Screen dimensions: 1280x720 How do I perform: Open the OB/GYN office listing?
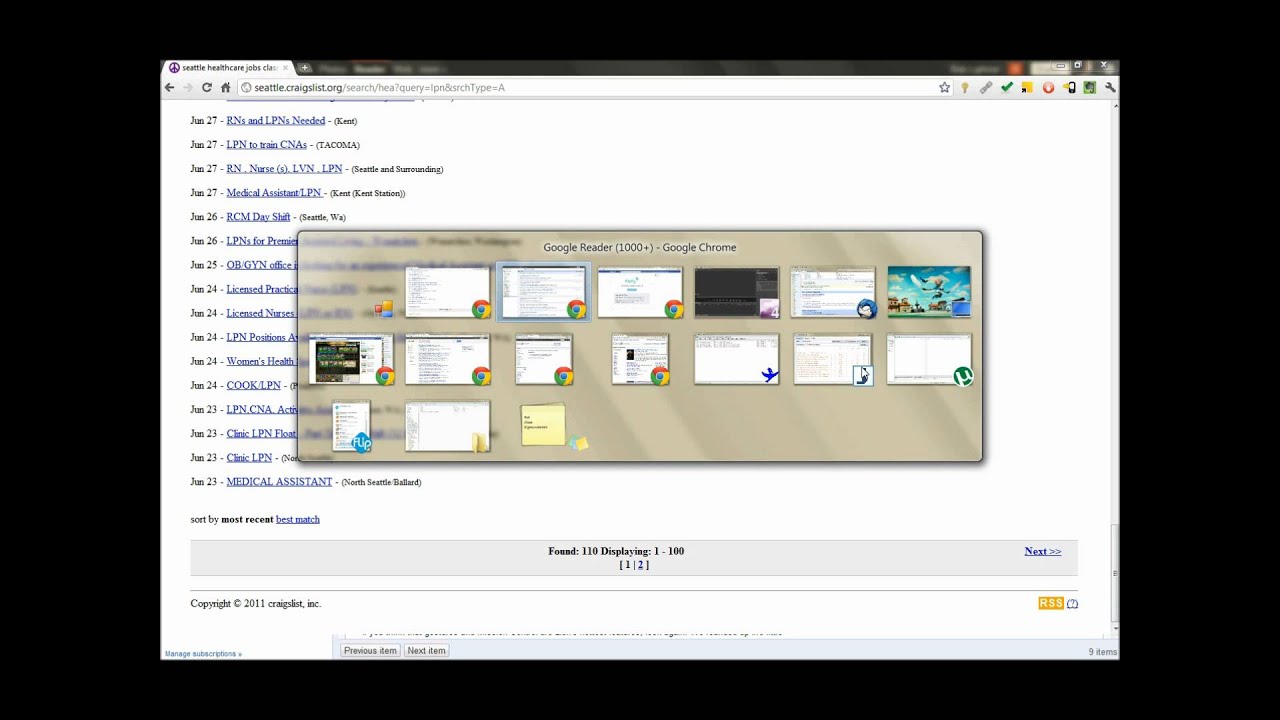pyautogui.click(x=261, y=265)
